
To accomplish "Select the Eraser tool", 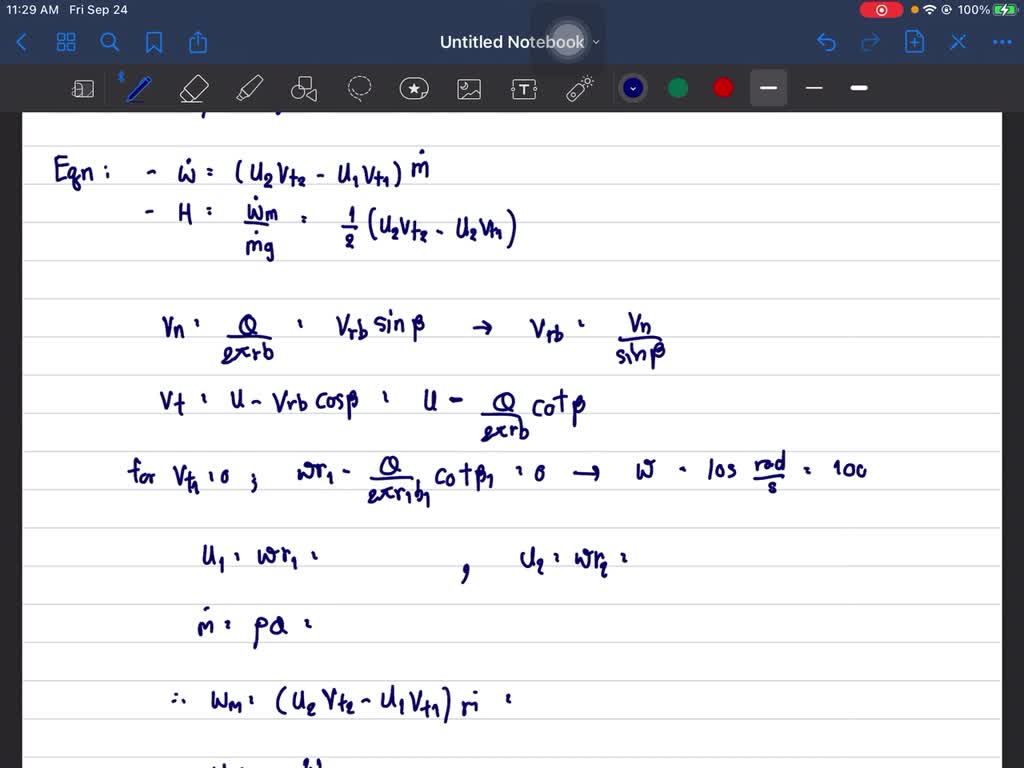I will click(x=194, y=88).
